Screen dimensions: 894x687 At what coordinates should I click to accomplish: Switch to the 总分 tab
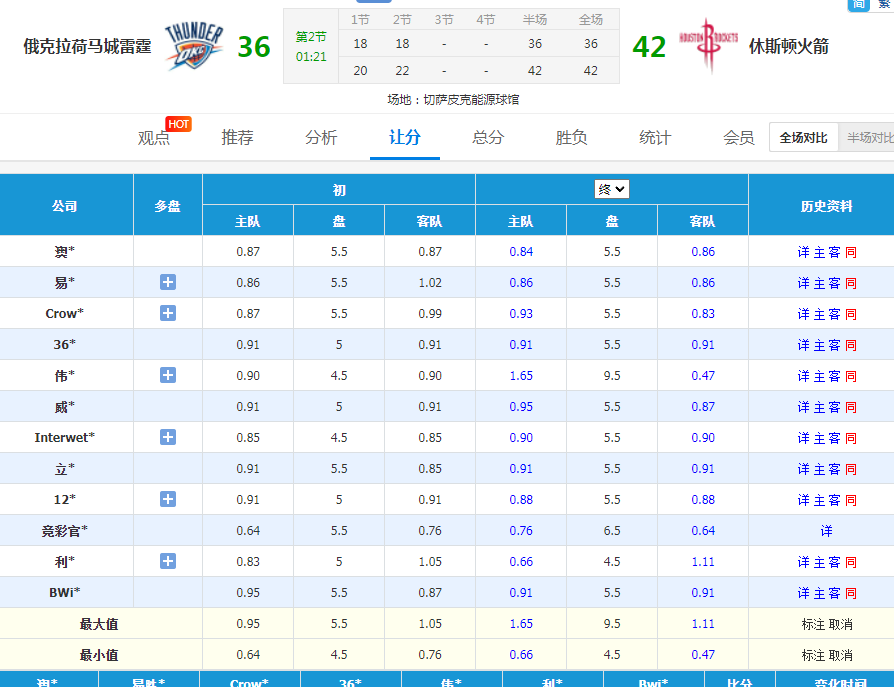[x=488, y=138]
